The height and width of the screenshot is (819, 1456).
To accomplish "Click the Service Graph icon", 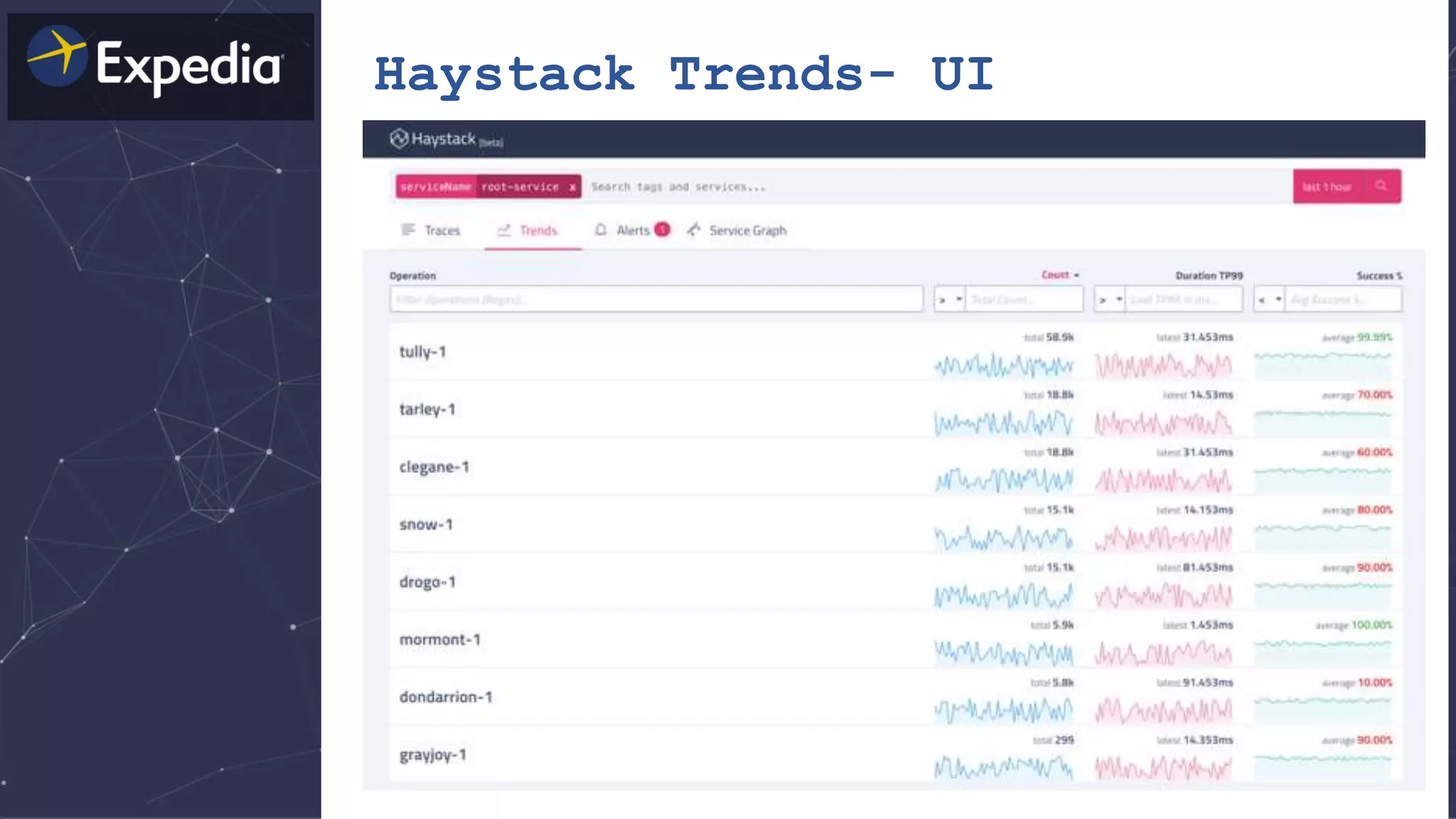I will 694,230.
